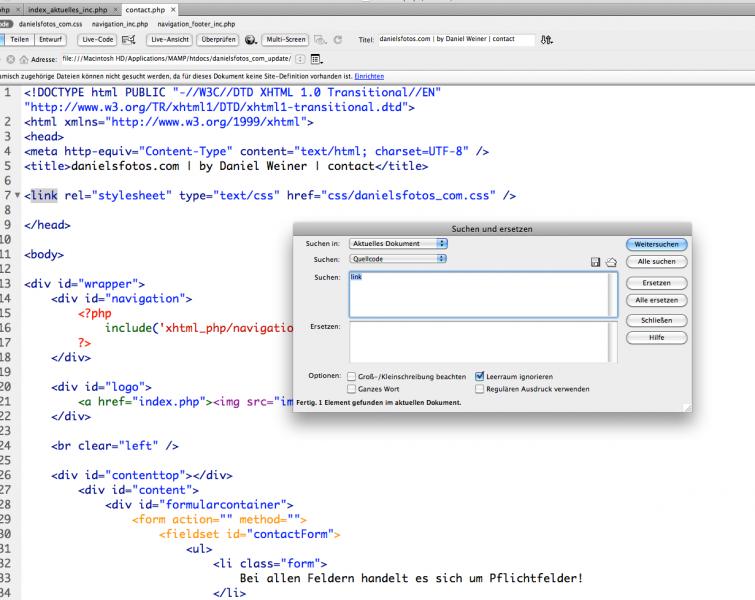Click the home icon in address bar

click(20, 59)
